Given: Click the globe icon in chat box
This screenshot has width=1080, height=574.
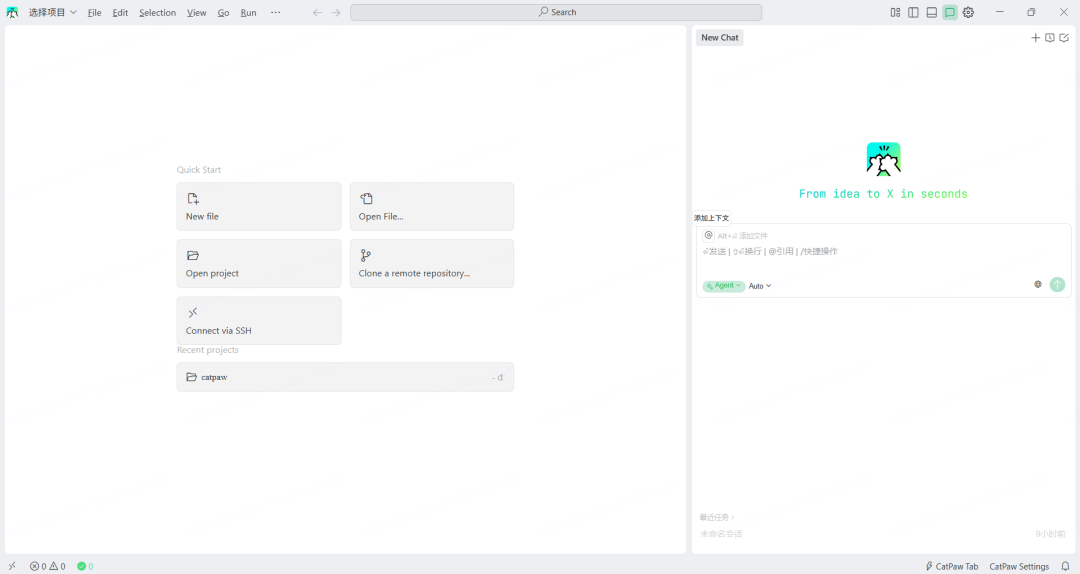Looking at the screenshot, I should pos(1038,285).
